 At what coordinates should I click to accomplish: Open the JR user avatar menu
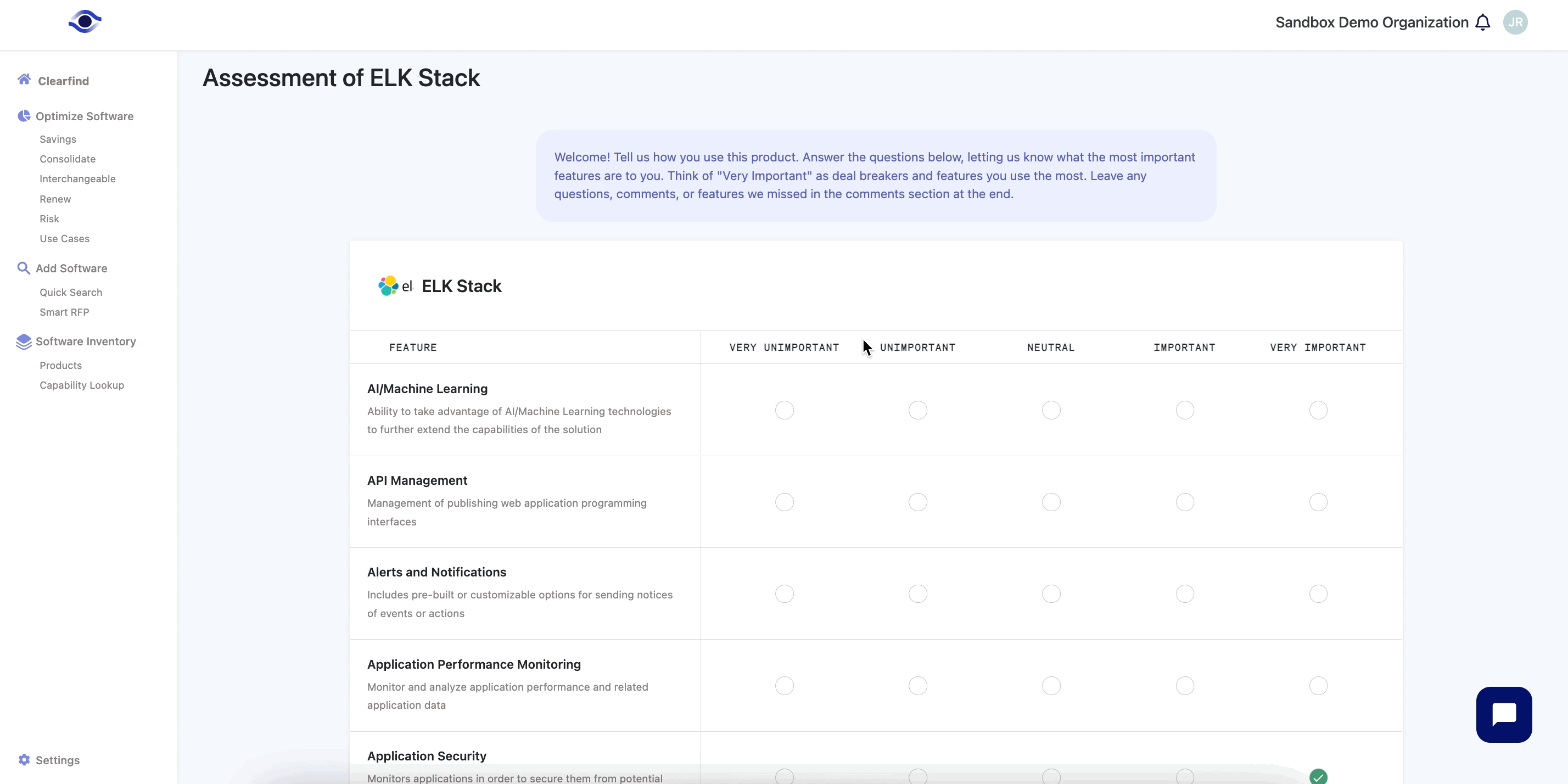[1515, 23]
